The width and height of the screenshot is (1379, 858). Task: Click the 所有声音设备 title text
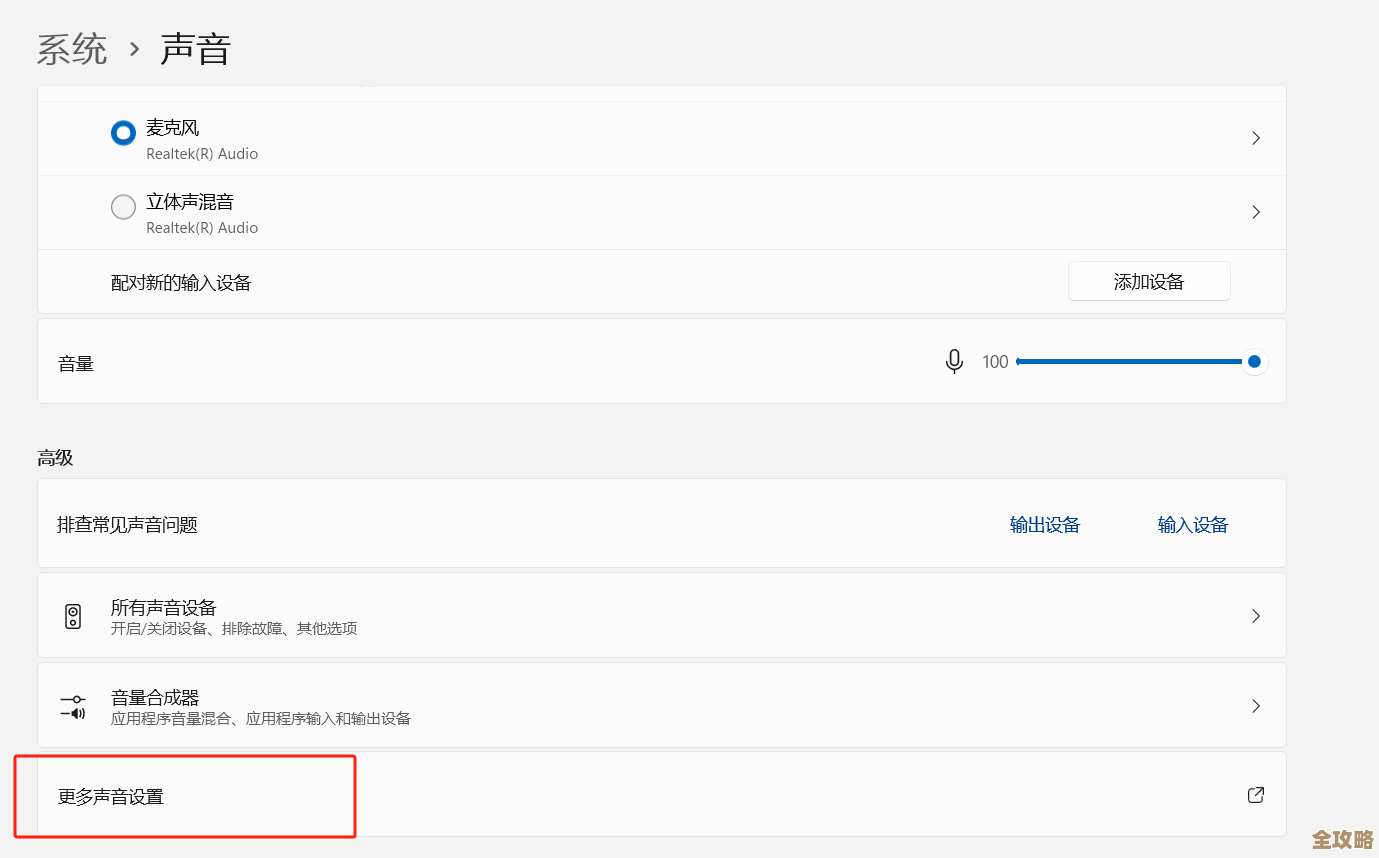point(164,607)
